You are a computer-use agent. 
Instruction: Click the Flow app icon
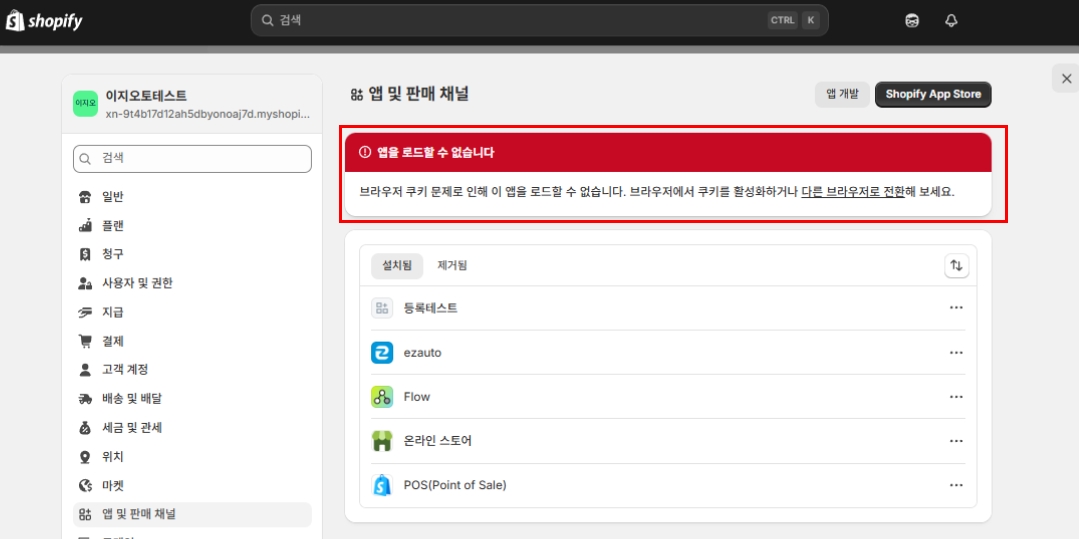coord(382,397)
